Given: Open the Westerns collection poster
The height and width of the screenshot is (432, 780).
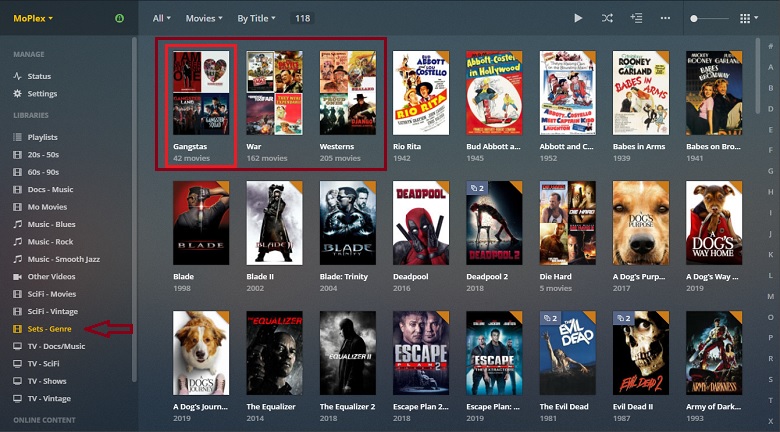Looking at the screenshot, I should point(348,93).
